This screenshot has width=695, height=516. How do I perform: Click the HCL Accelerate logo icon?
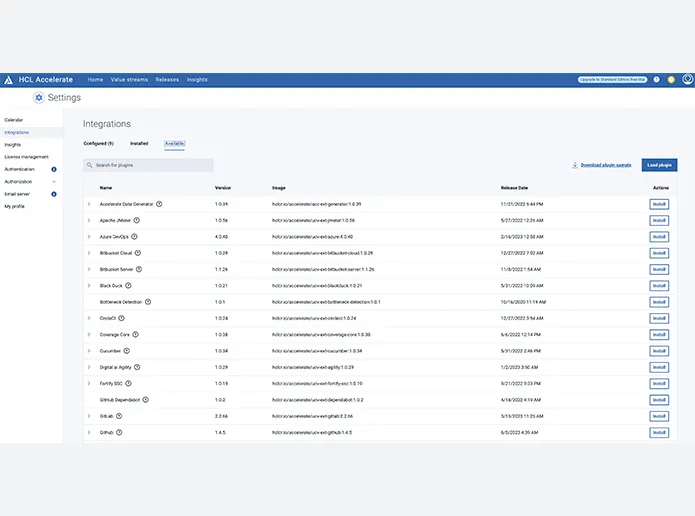(x=8, y=80)
